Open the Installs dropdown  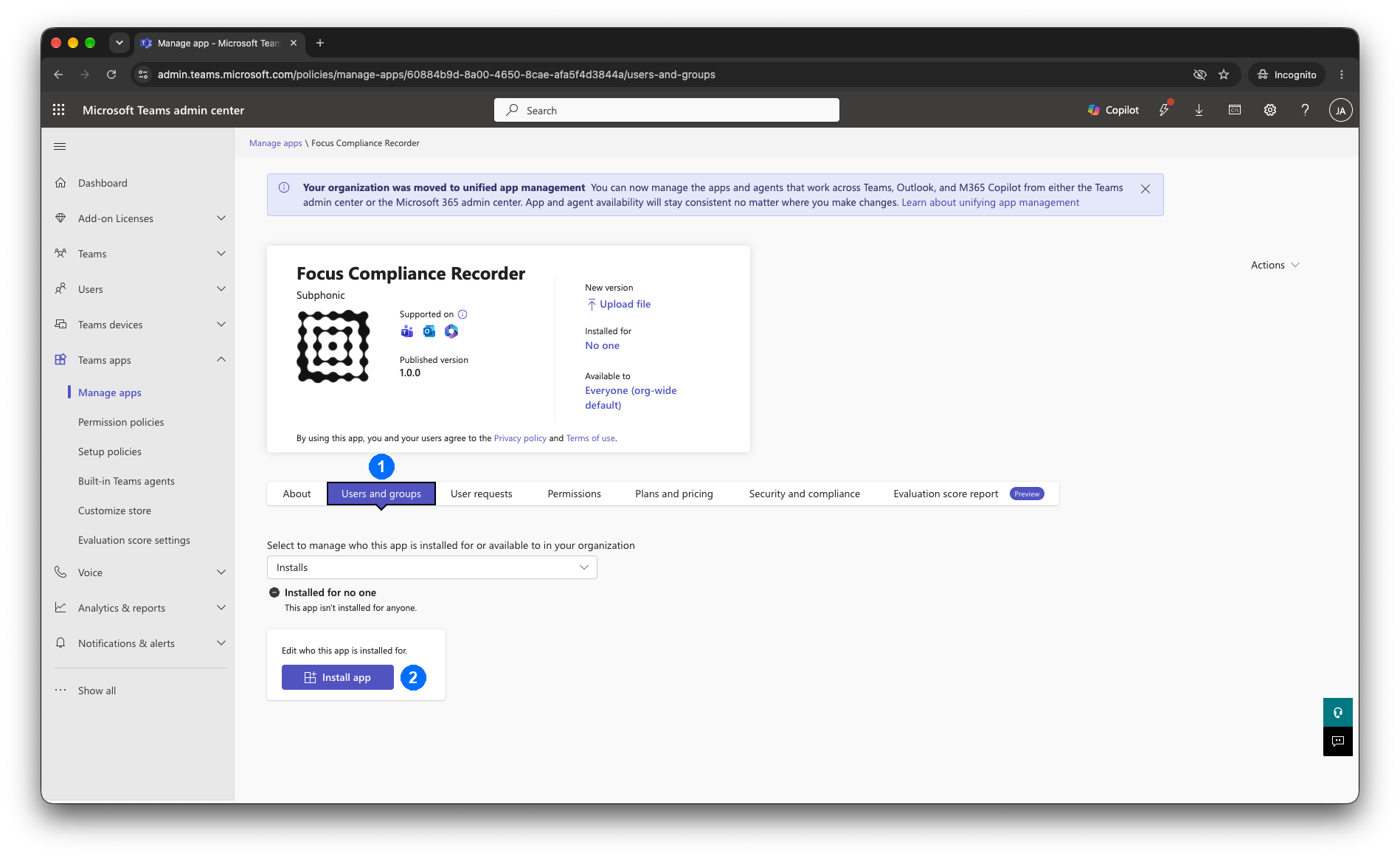click(x=432, y=567)
